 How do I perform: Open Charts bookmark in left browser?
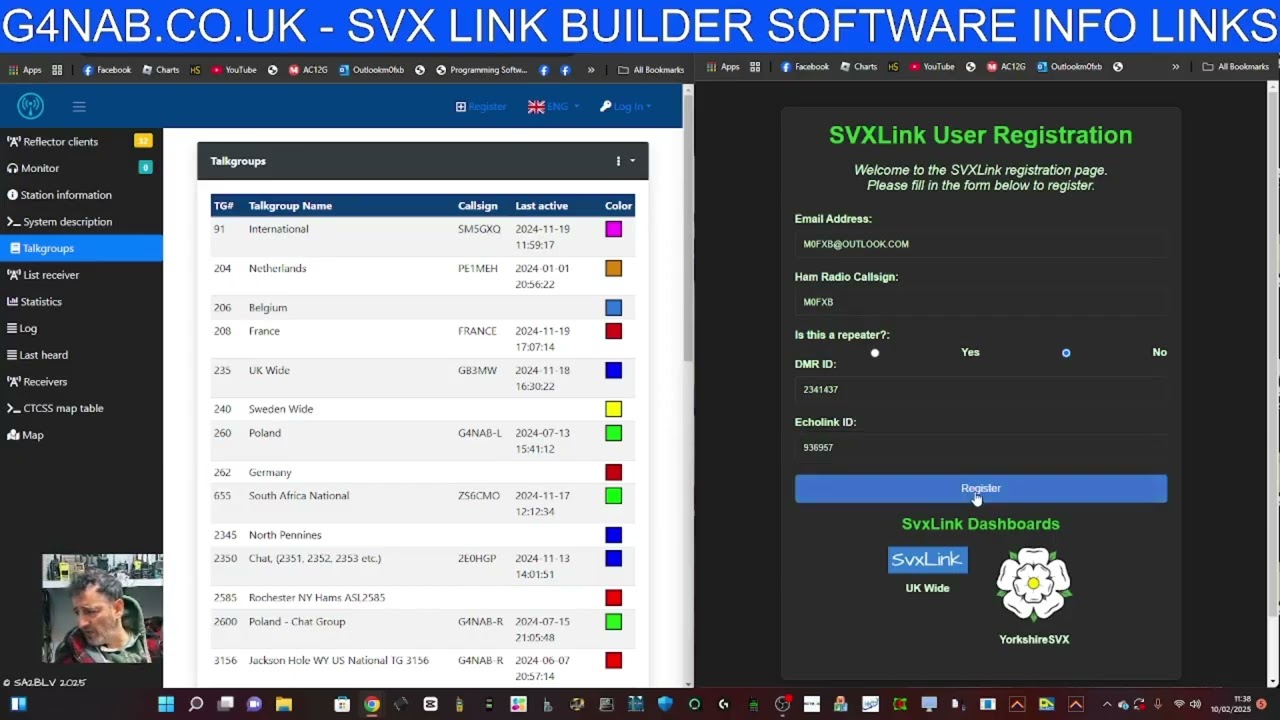[161, 70]
